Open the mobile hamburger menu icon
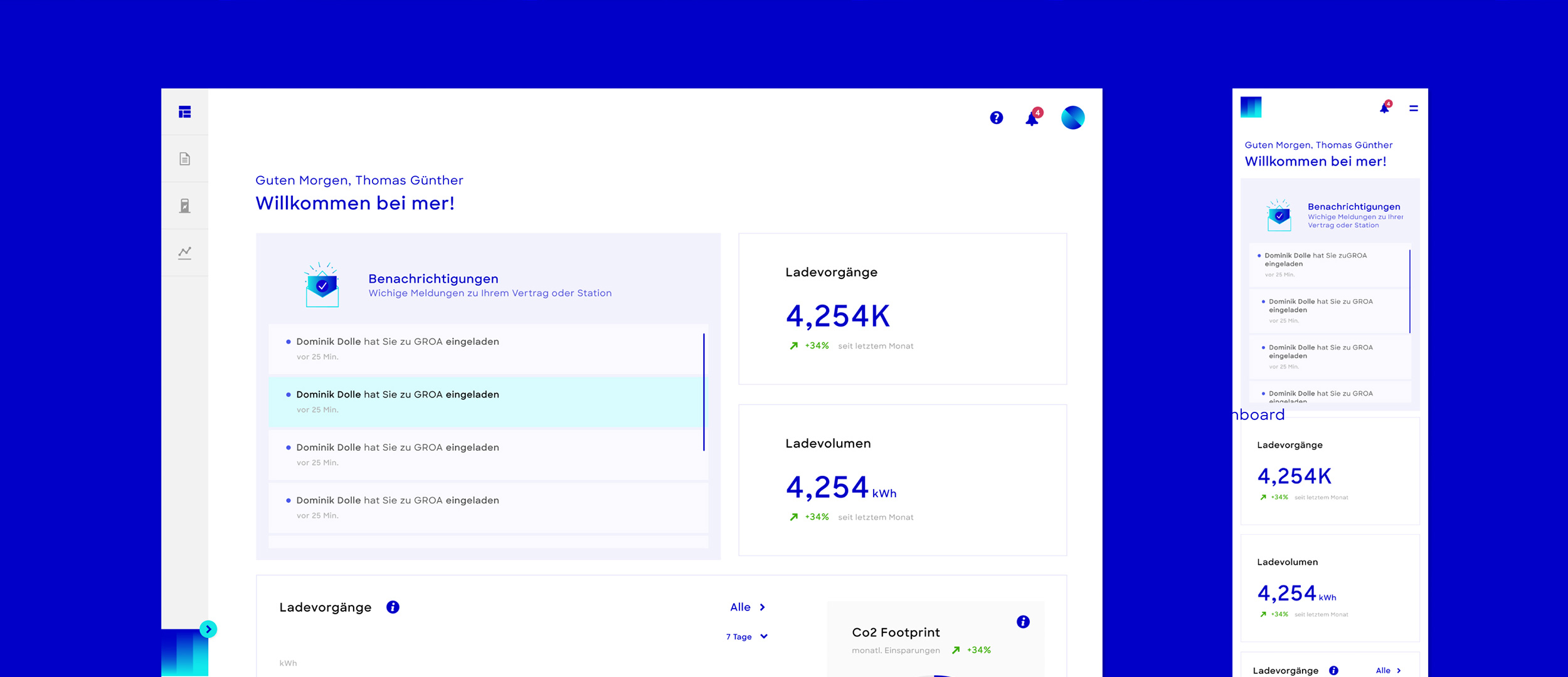1568x677 pixels. click(1413, 108)
